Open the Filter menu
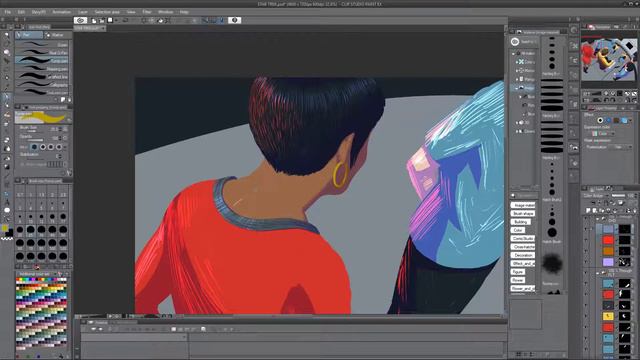Screen dimensions: 640x360 coord(147,12)
